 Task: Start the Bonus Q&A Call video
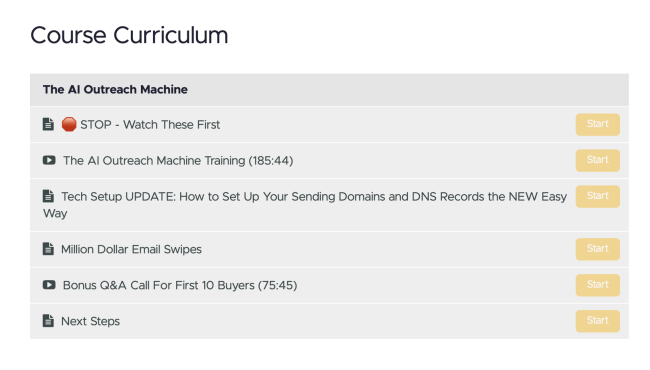[597, 285]
